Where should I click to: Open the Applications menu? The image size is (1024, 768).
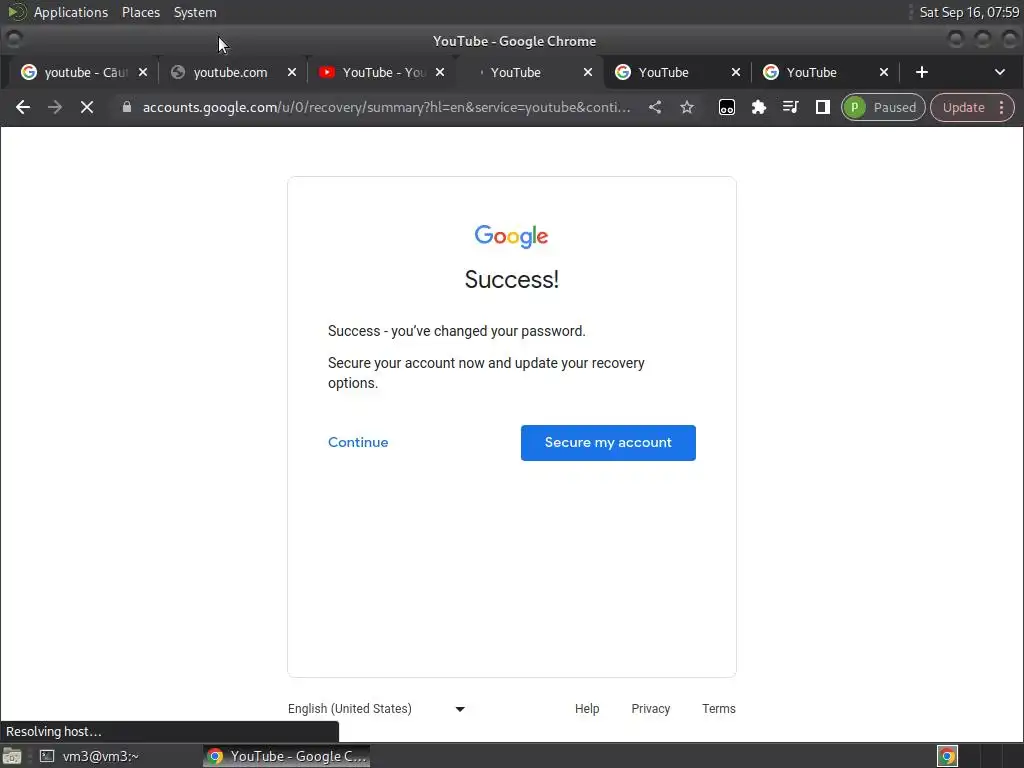pyautogui.click(x=71, y=12)
